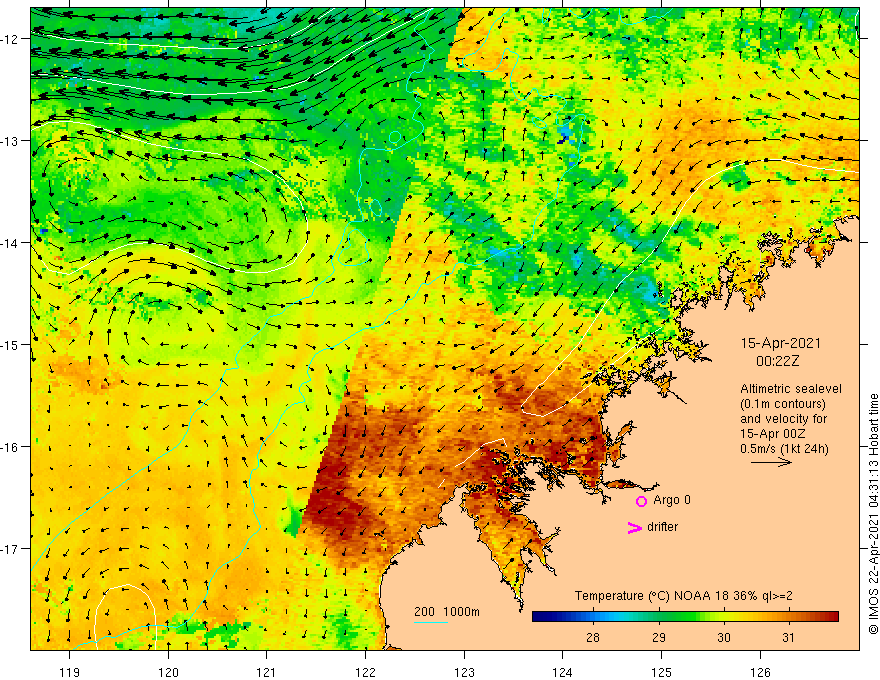Click the 0.5m/s velocity scale arrow
880x680 pixels.
coord(772,462)
